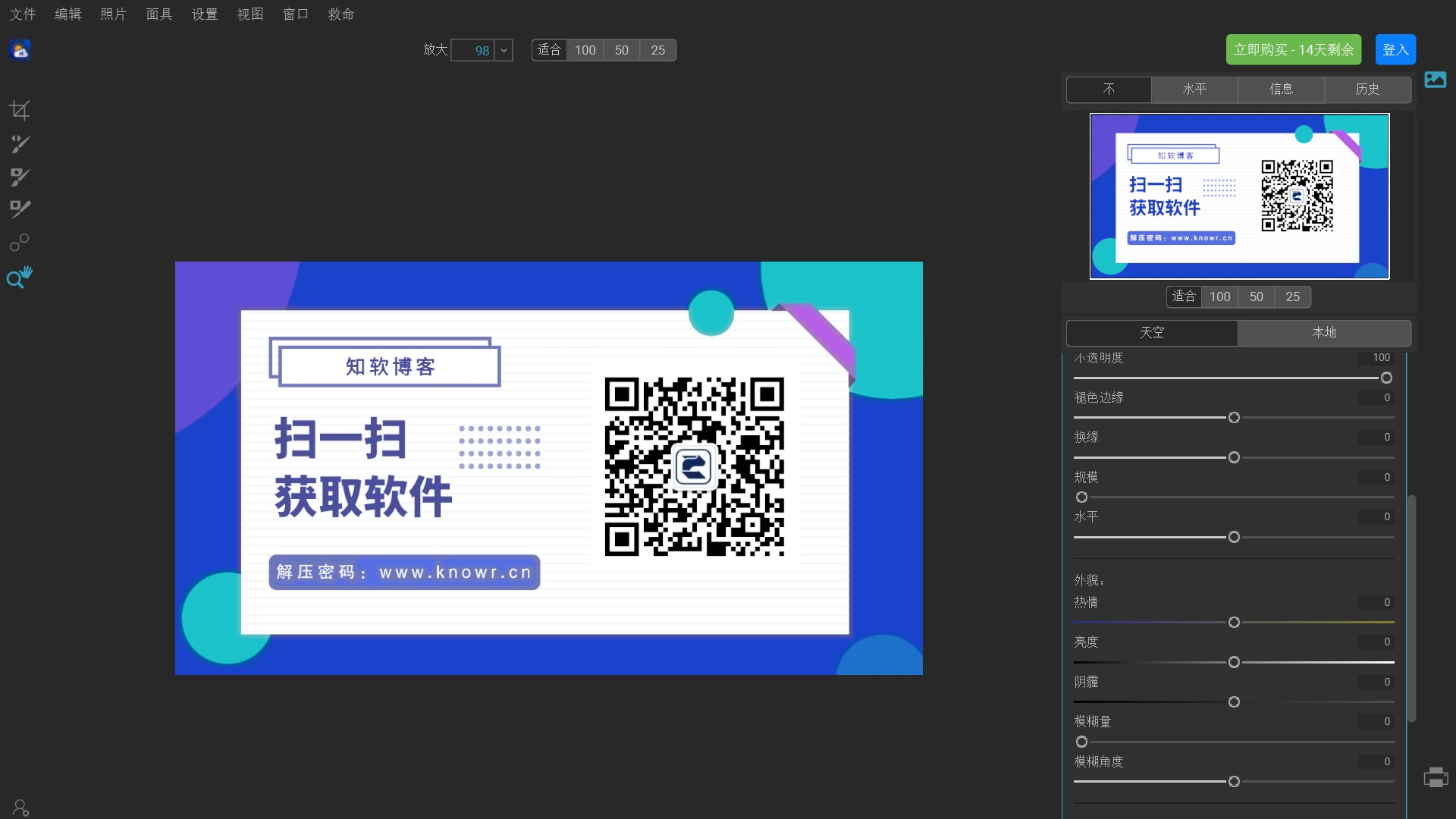The image size is (1456, 819).
Task: Click the zoom value field showing 98
Action: click(472, 50)
